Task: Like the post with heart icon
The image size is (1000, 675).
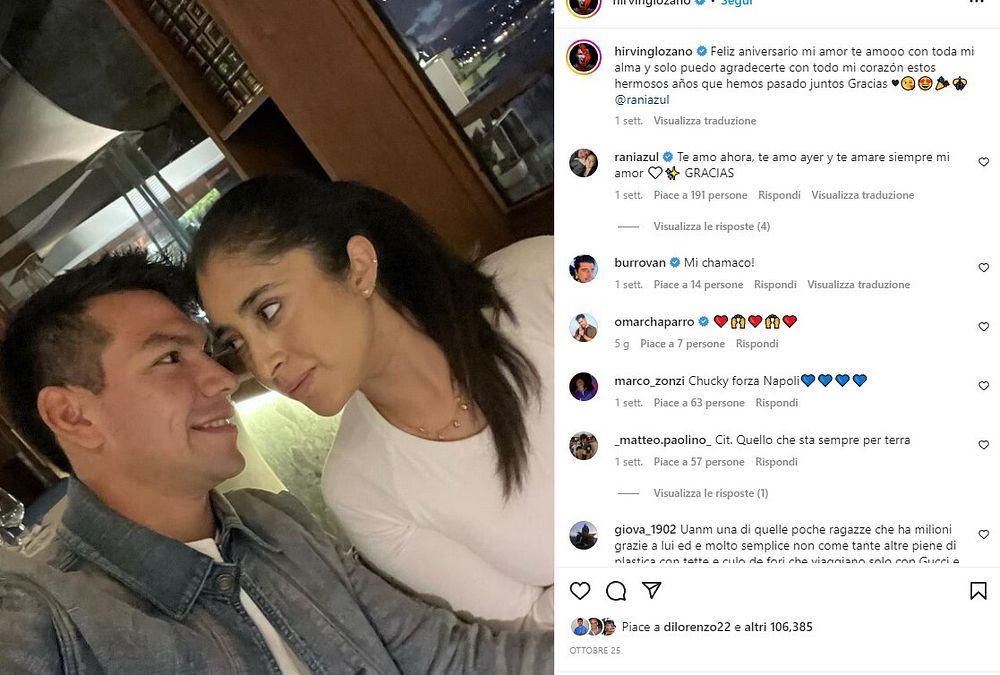Action: tap(580, 591)
